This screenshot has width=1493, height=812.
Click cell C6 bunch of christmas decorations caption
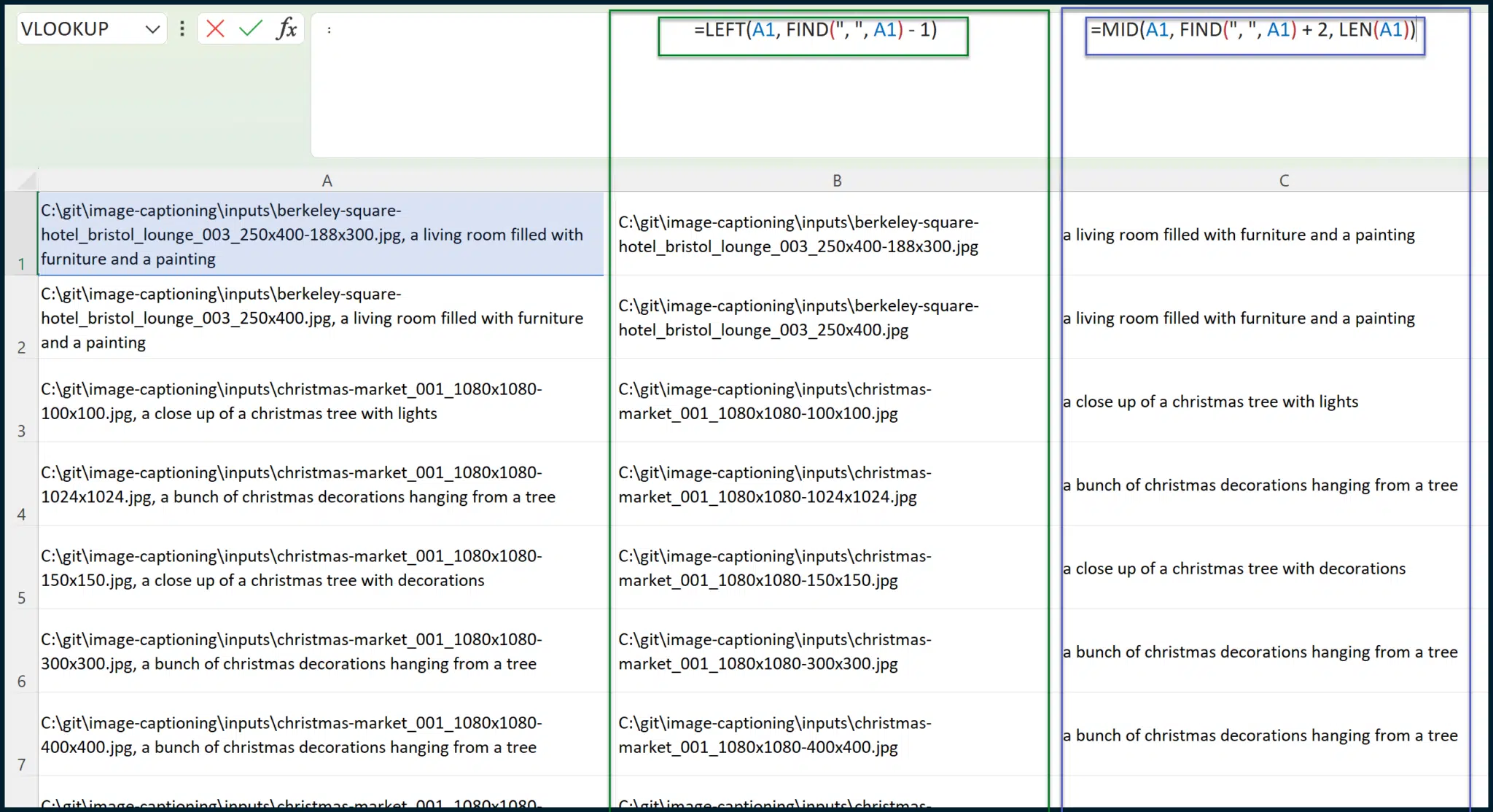(x=1274, y=651)
